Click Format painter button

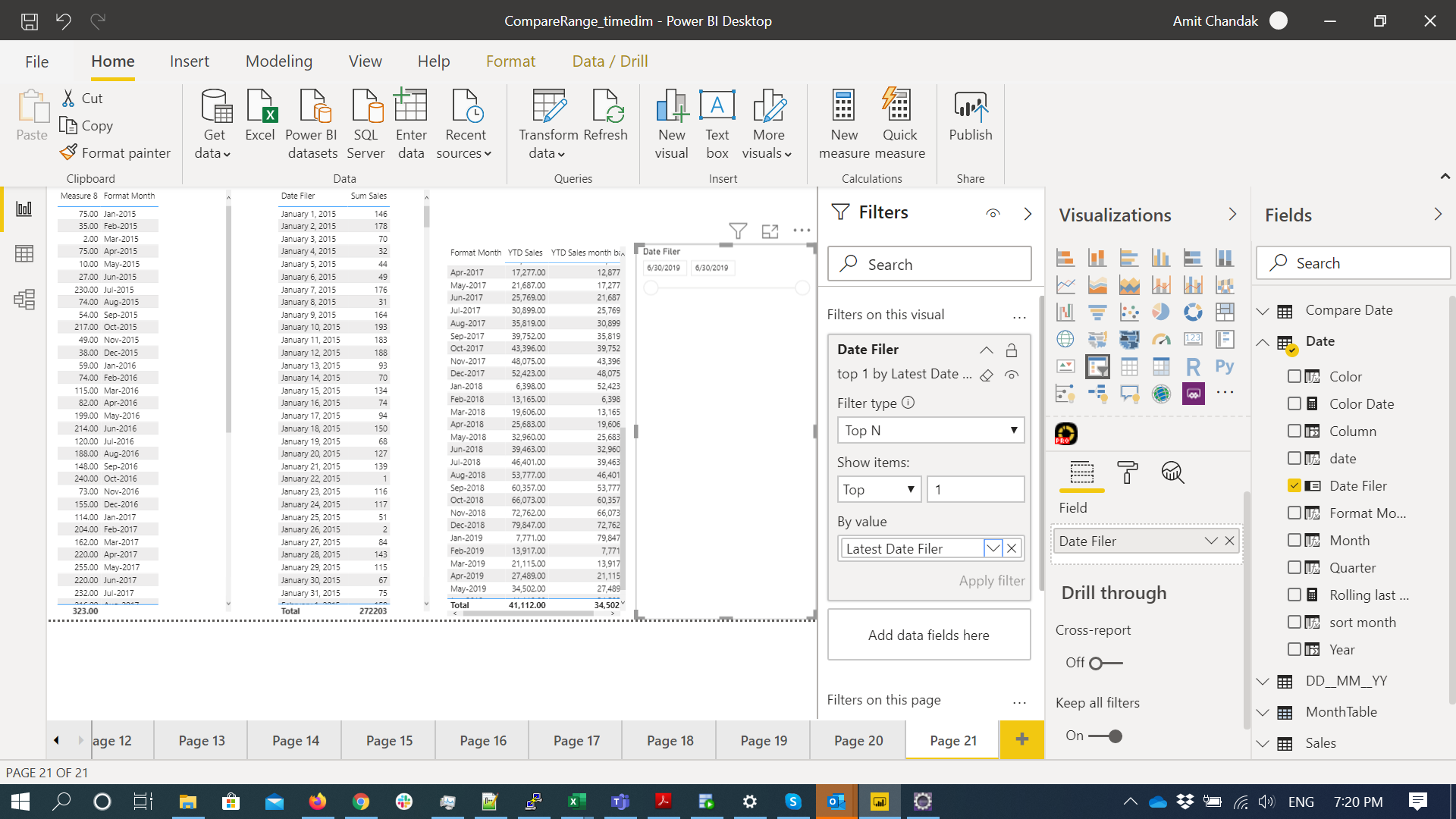click(x=116, y=152)
